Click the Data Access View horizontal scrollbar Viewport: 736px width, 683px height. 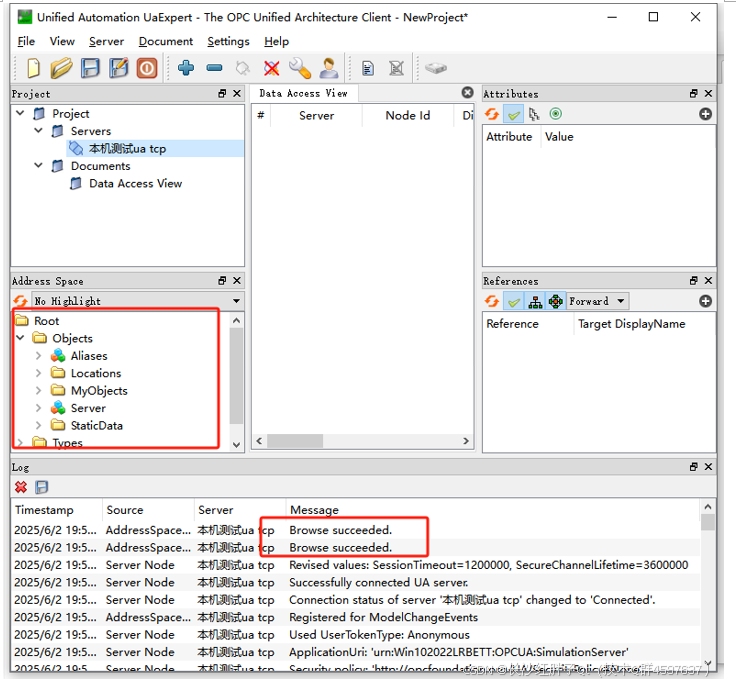tap(360, 441)
